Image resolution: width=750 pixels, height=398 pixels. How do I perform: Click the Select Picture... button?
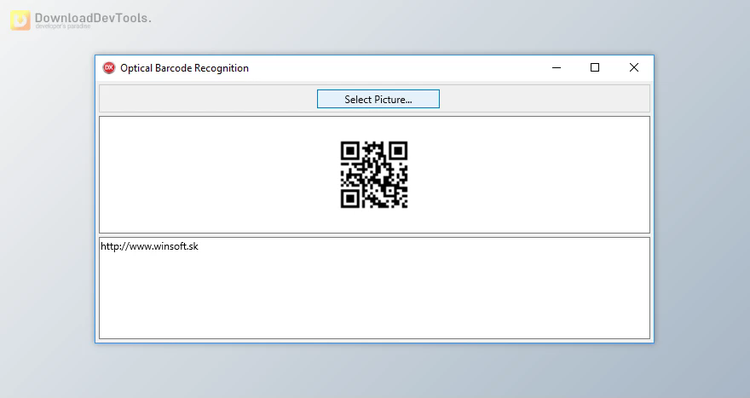[378, 99]
